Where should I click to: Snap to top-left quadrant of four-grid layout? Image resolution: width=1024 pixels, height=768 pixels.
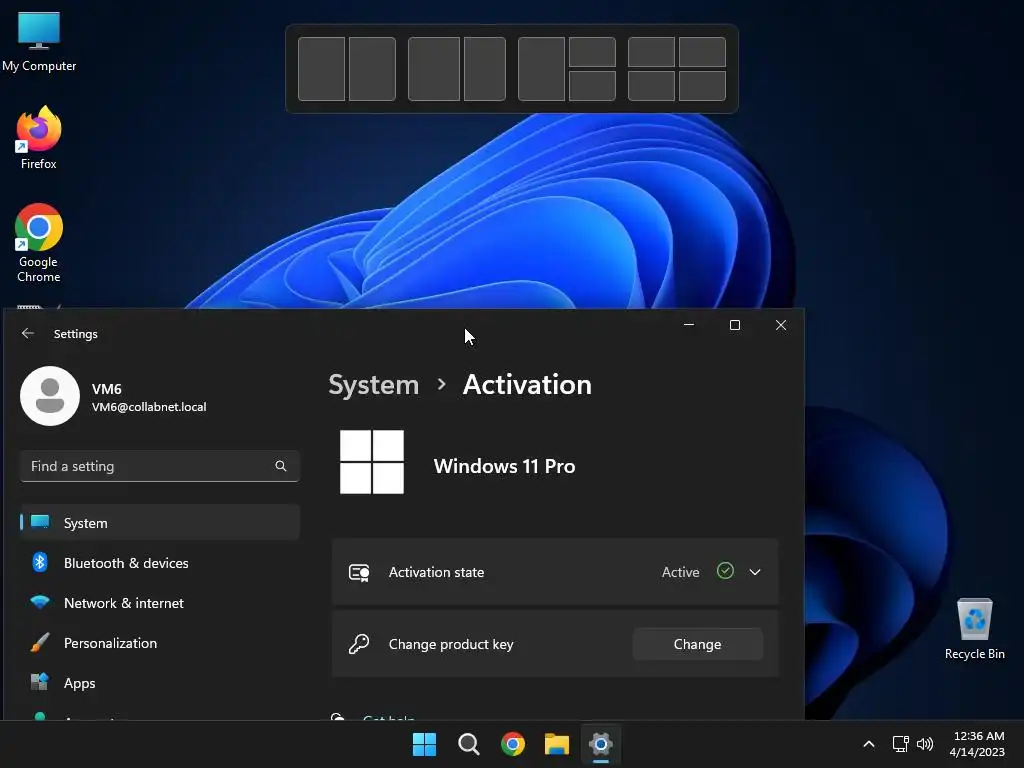pos(651,52)
